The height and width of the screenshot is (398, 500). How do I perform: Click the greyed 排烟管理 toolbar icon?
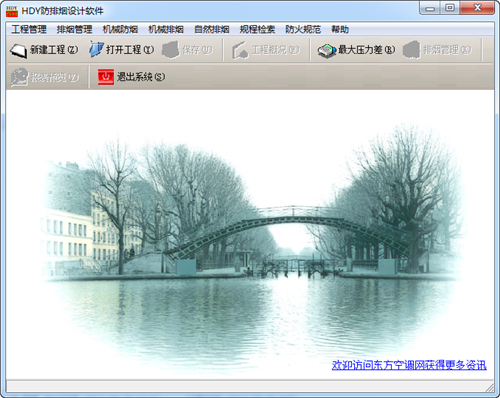click(x=411, y=50)
